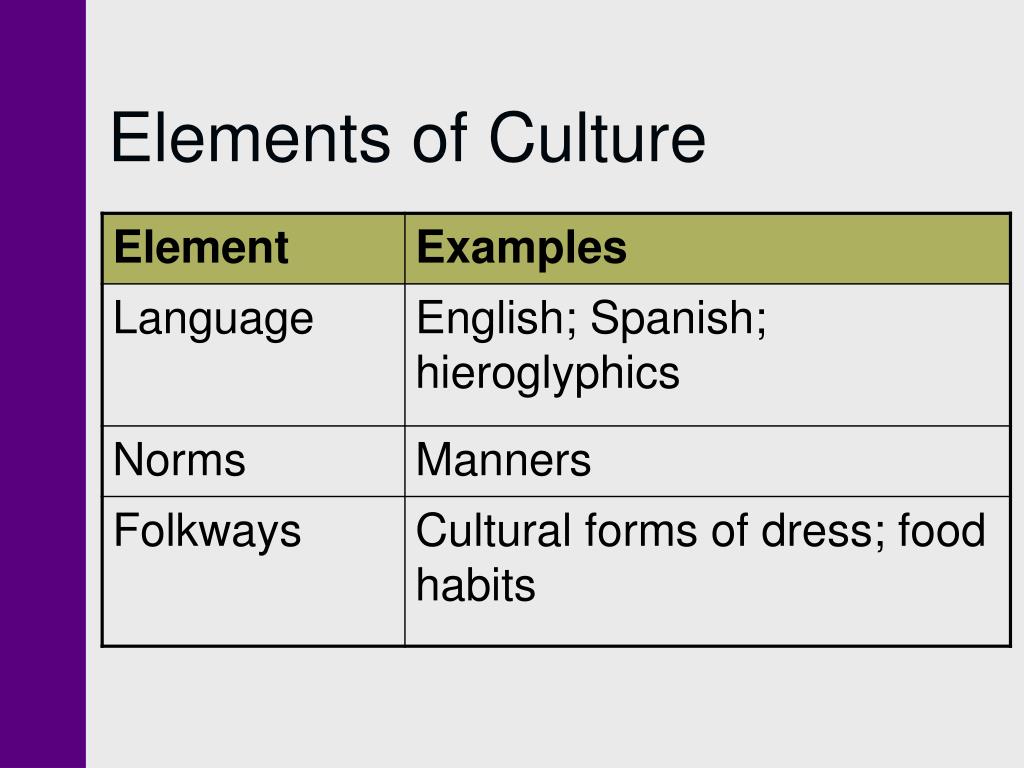This screenshot has height=768, width=1024.
Task: Select the Manners cell
Action: (707, 461)
